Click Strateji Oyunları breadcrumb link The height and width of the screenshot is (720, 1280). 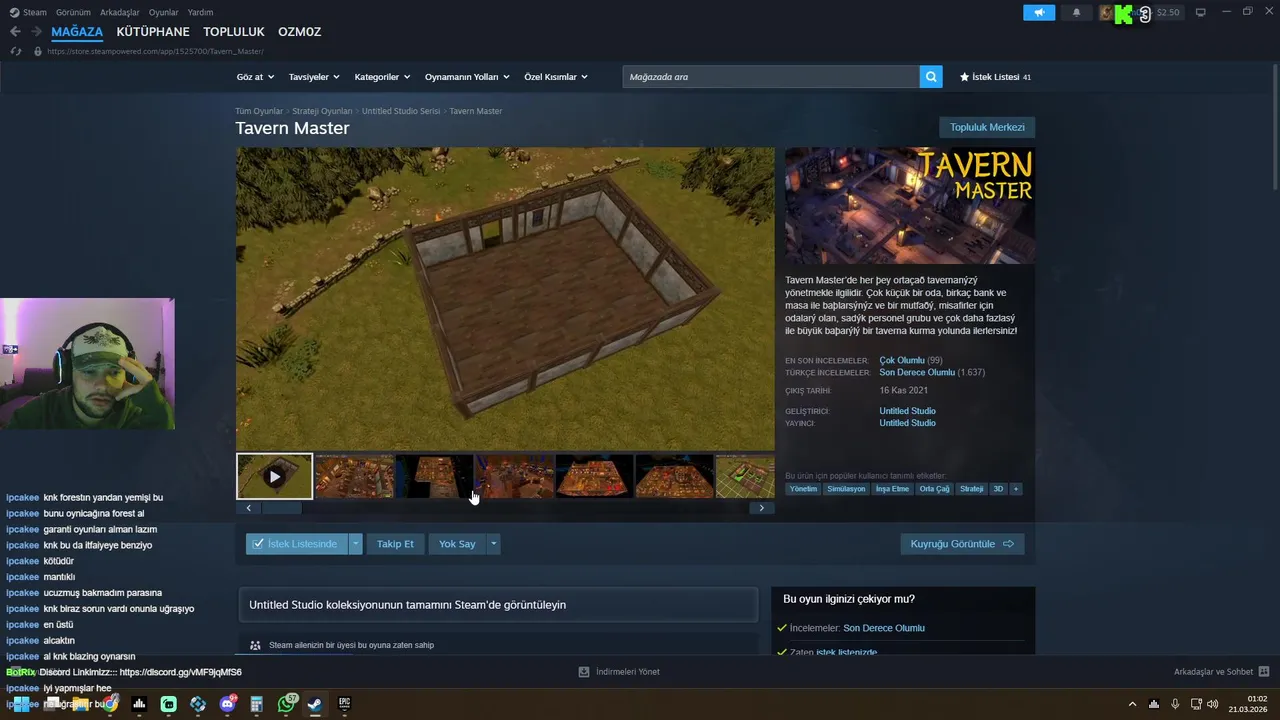pyautogui.click(x=322, y=111)
